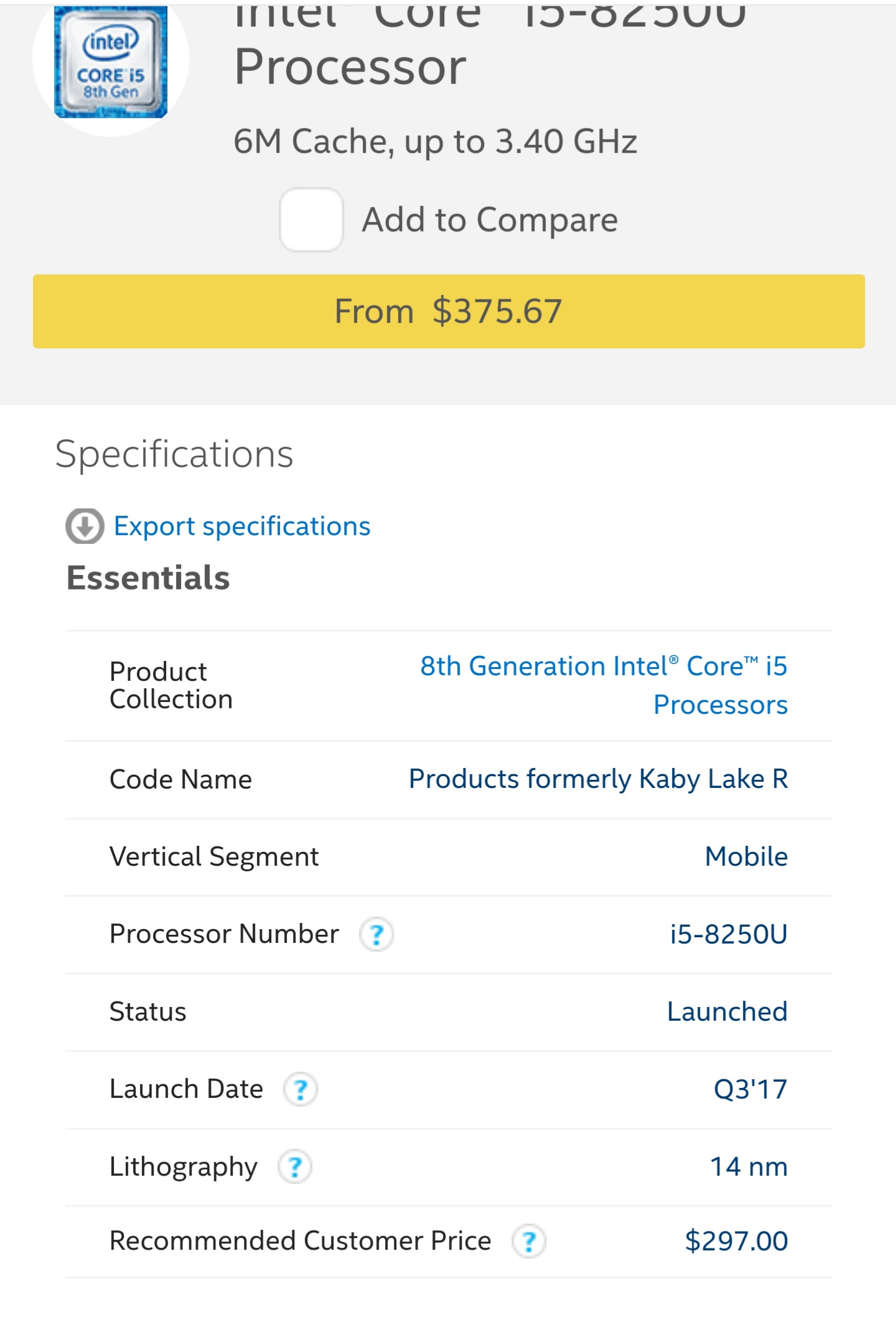Click the From $375.67 price button
896x1325 pixels.
click(x=448, y=311)
